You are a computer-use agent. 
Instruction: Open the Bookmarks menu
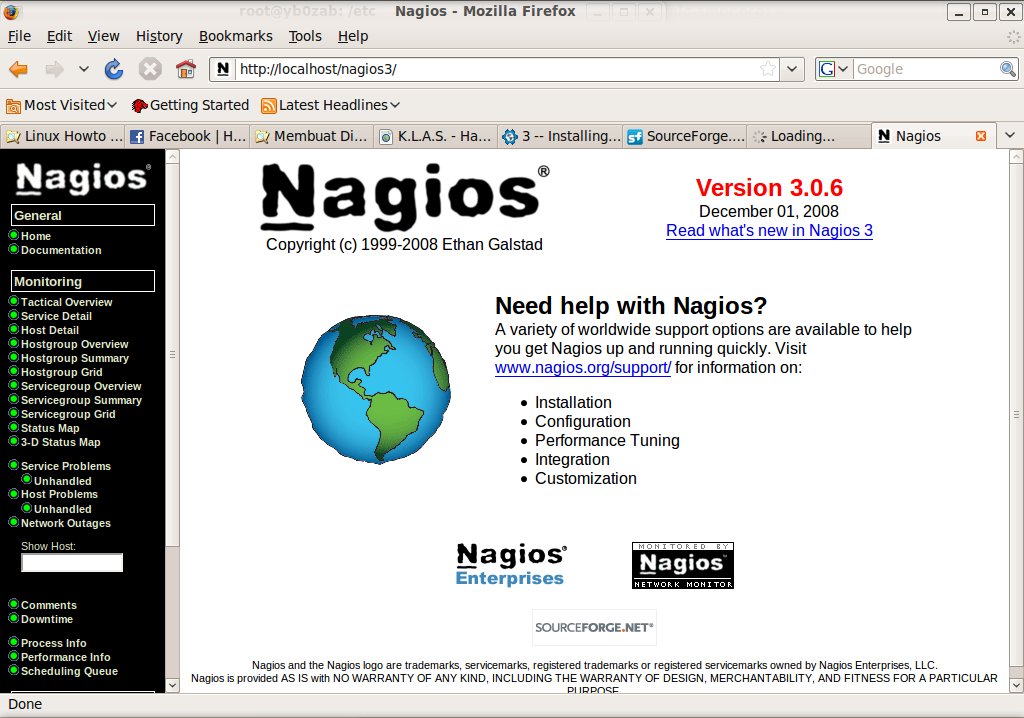click(x=236, y=36)
